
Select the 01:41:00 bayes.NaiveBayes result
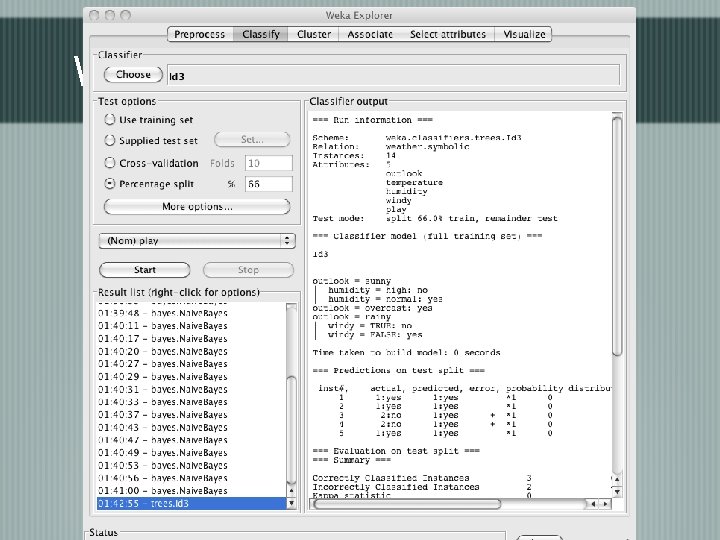click(160, 491)
